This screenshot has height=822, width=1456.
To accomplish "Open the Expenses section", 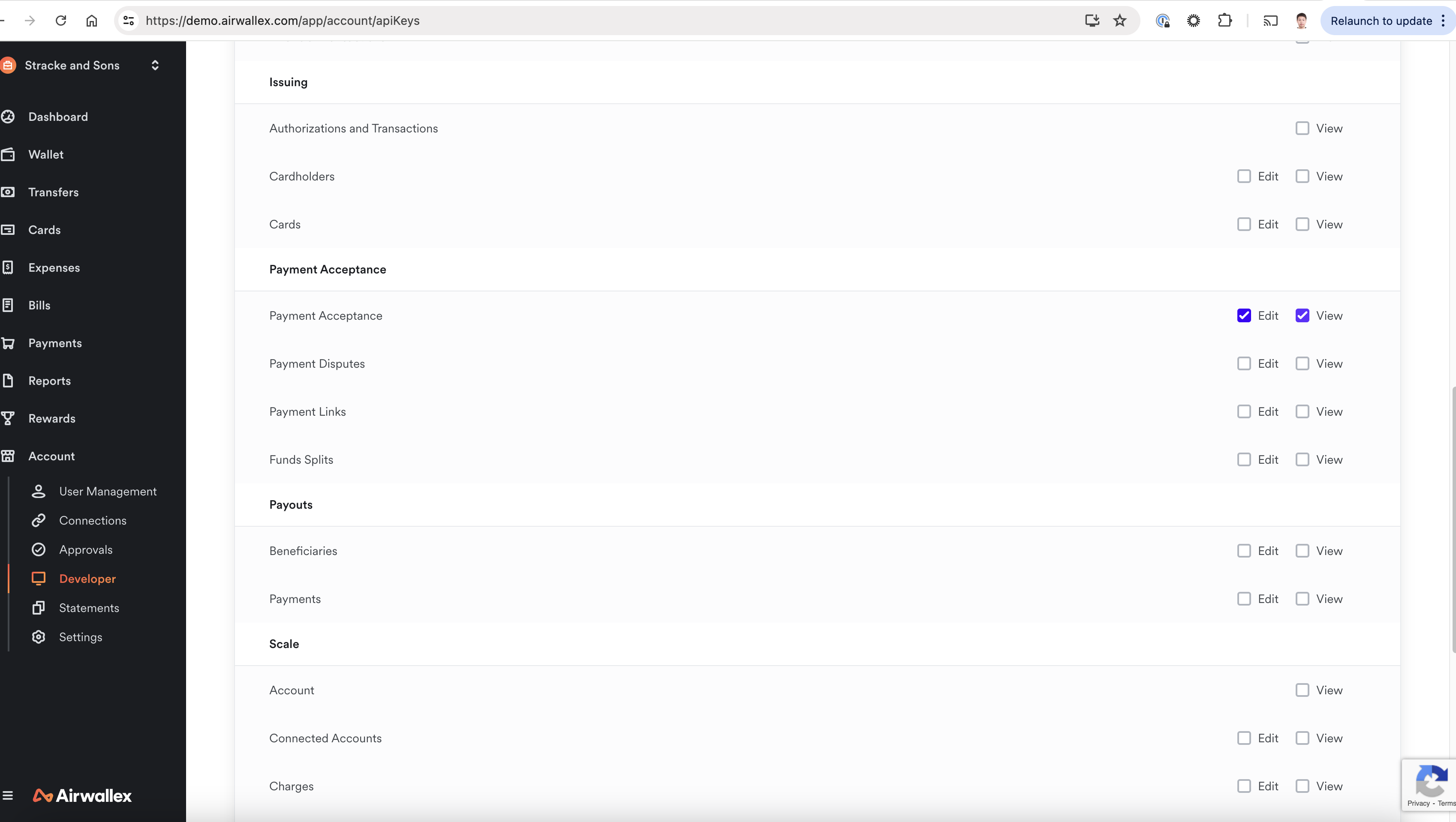I will click(54, 267).
